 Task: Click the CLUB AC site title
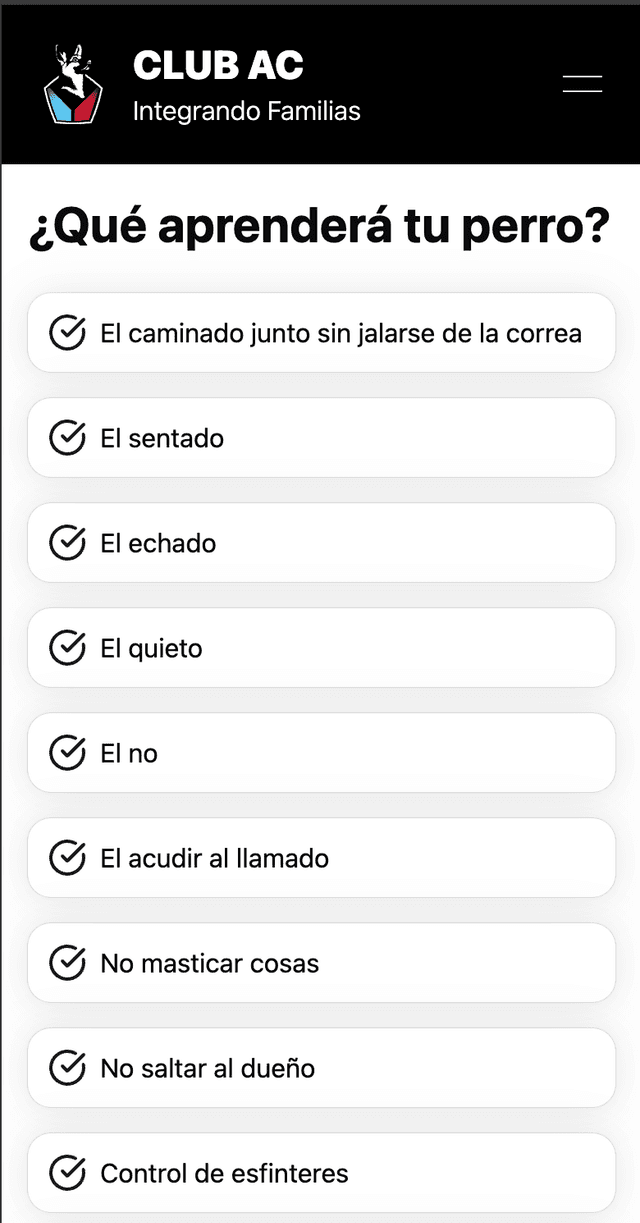coord(218,66)
